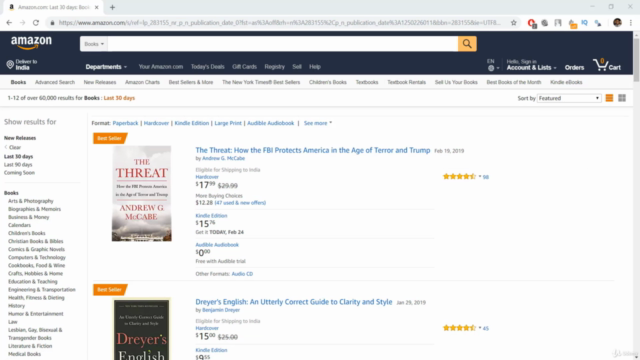Filter by Paperback format
The height and width of the screenshot is (360, 640).
pyautogui.click(x=125, y=123)
